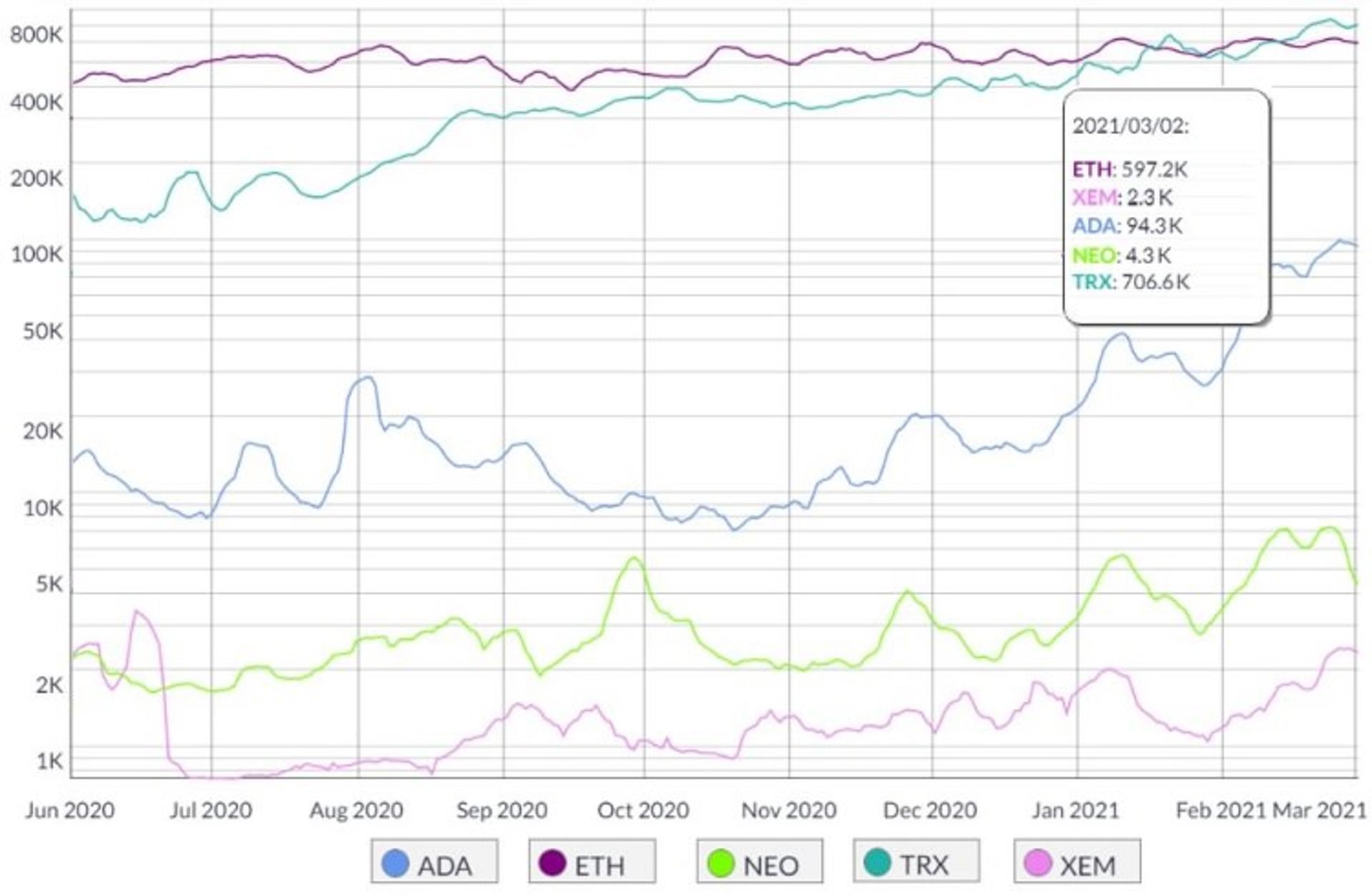Screen dimensions: 1372x896
Task: Click the blue ADA legend circle
Action: pyautogui.click(x=395, y=863)
